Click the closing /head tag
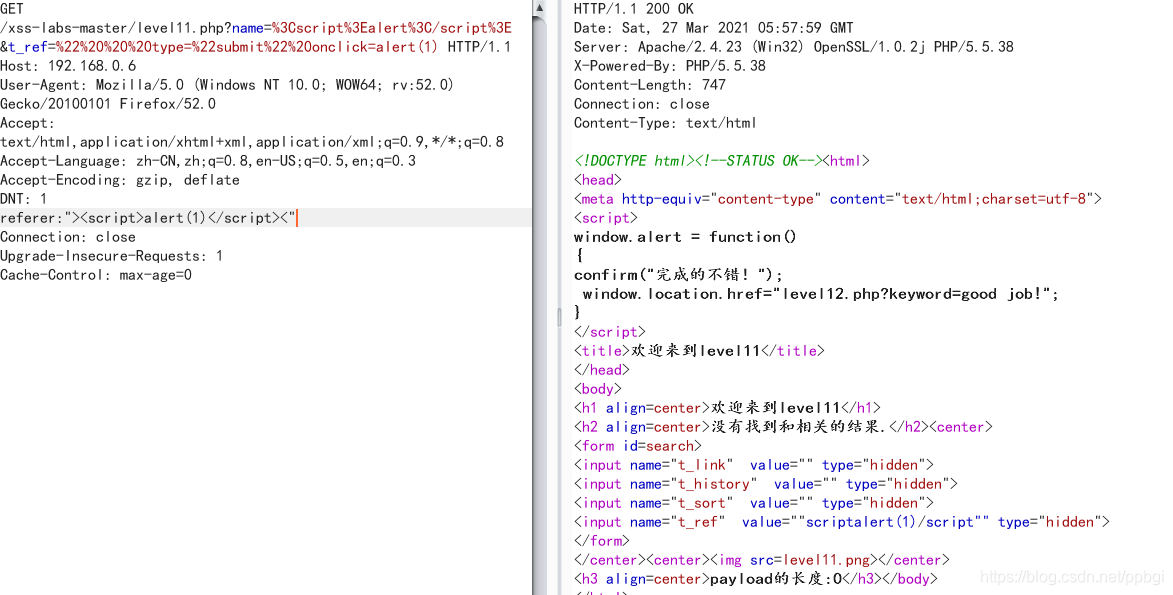 tap(601, 370)
